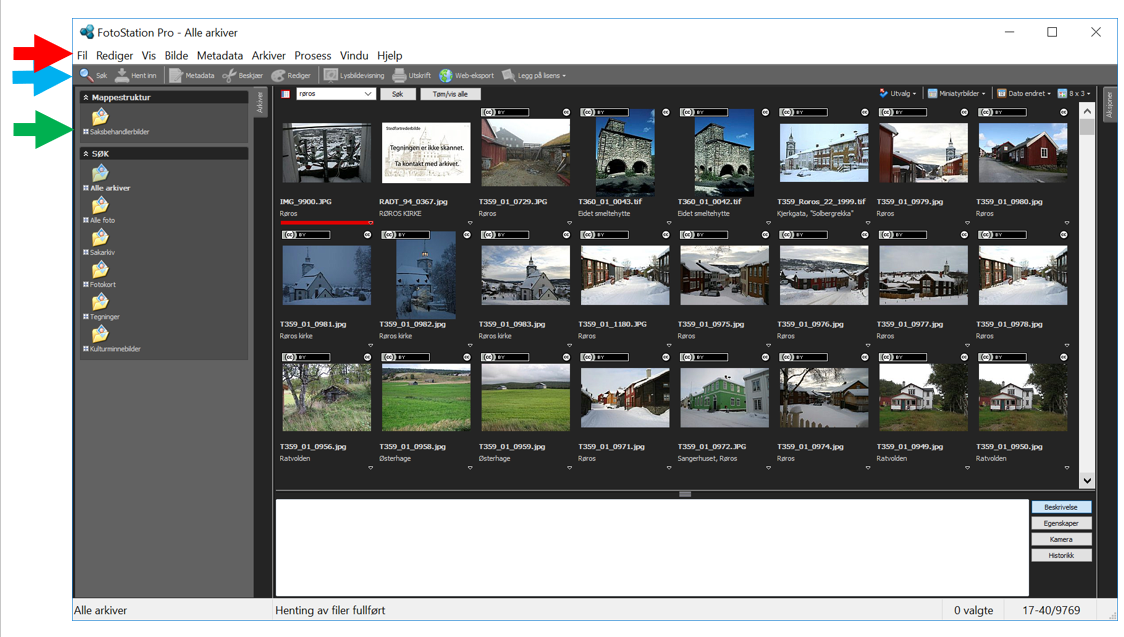This screenshot has height=637, width=1124.
Task: Click the Utskrift printer icon
Action: pyautogui.click(x=399, y=75)
